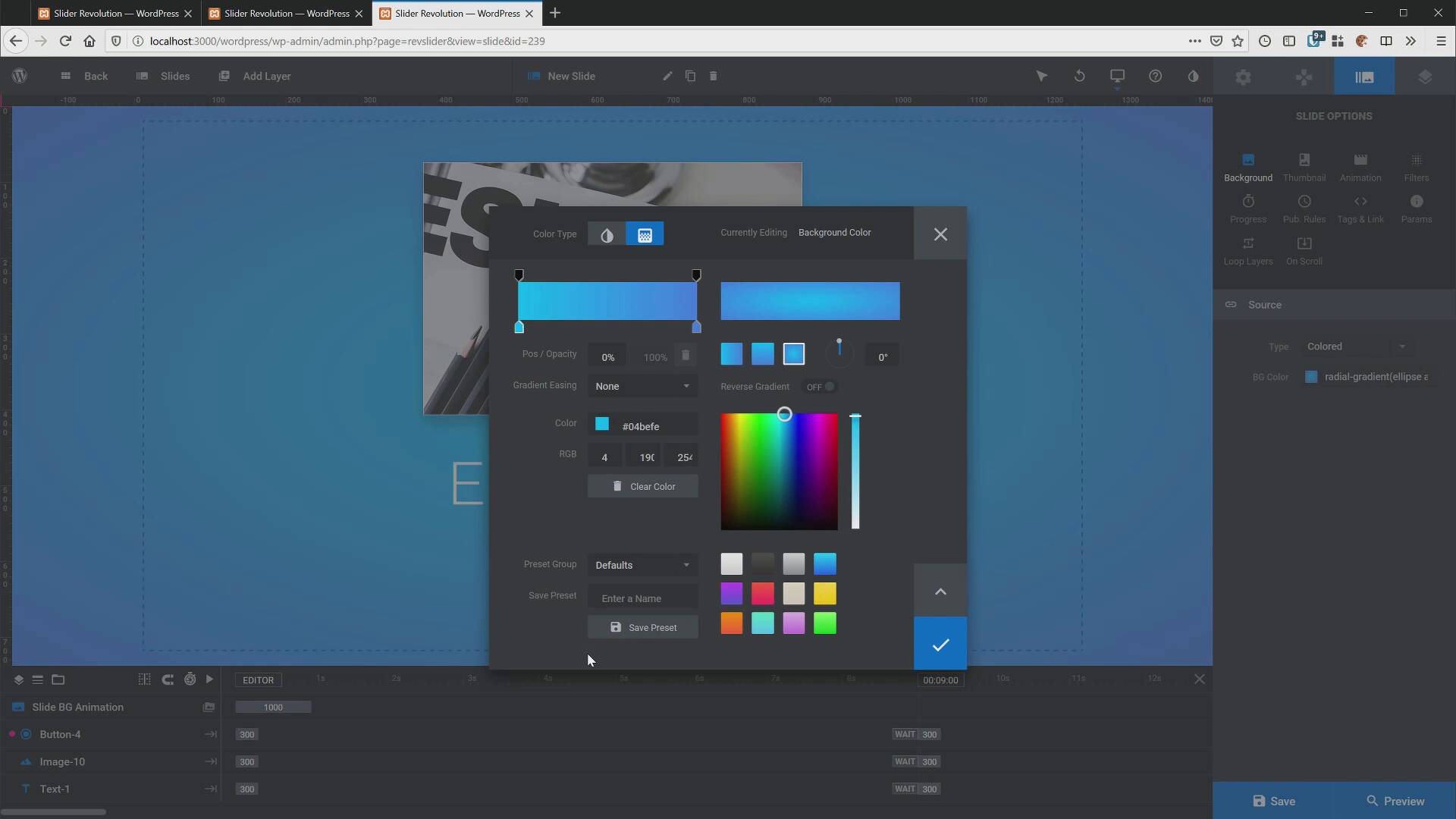Click the Save Preset button
1456x819 pixels.
[x=644, y=627]
